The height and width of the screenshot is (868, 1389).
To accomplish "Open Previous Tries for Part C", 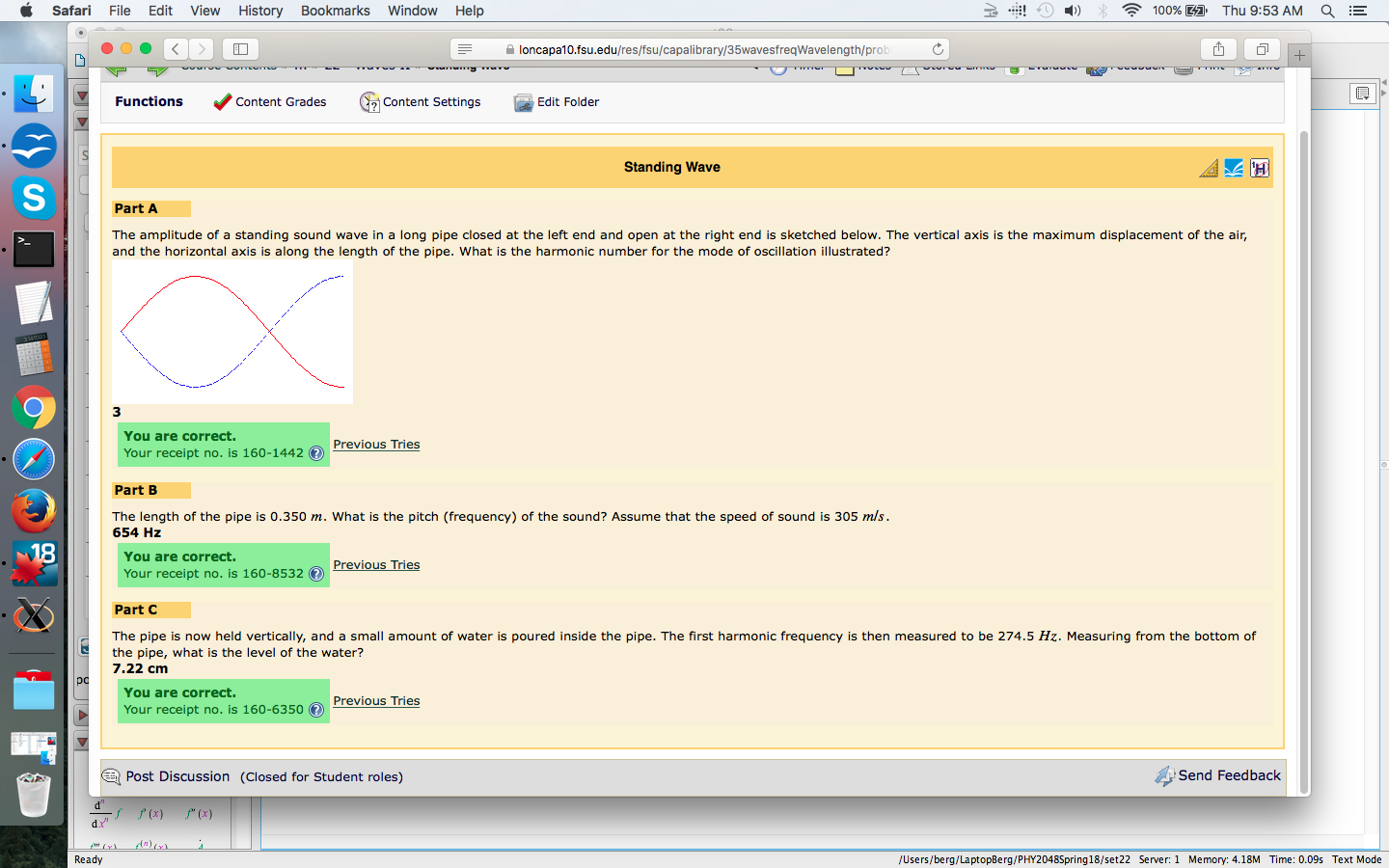I will coord(376,701).
